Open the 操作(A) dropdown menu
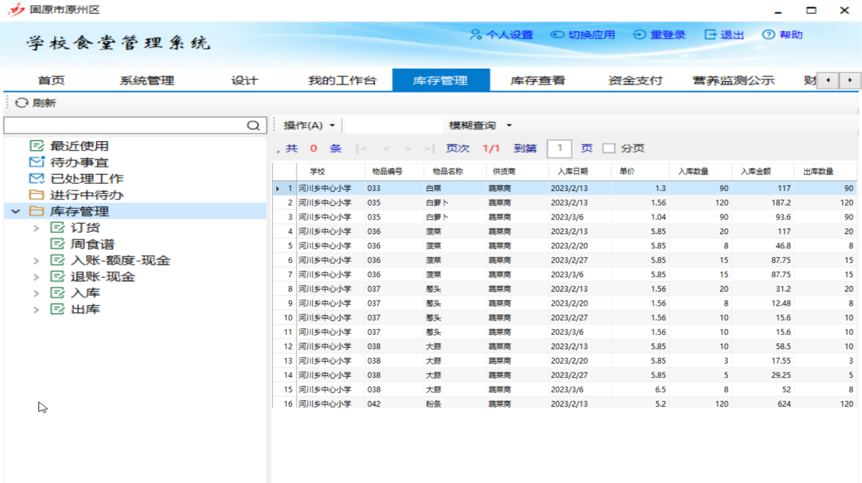 click(309, 126)
